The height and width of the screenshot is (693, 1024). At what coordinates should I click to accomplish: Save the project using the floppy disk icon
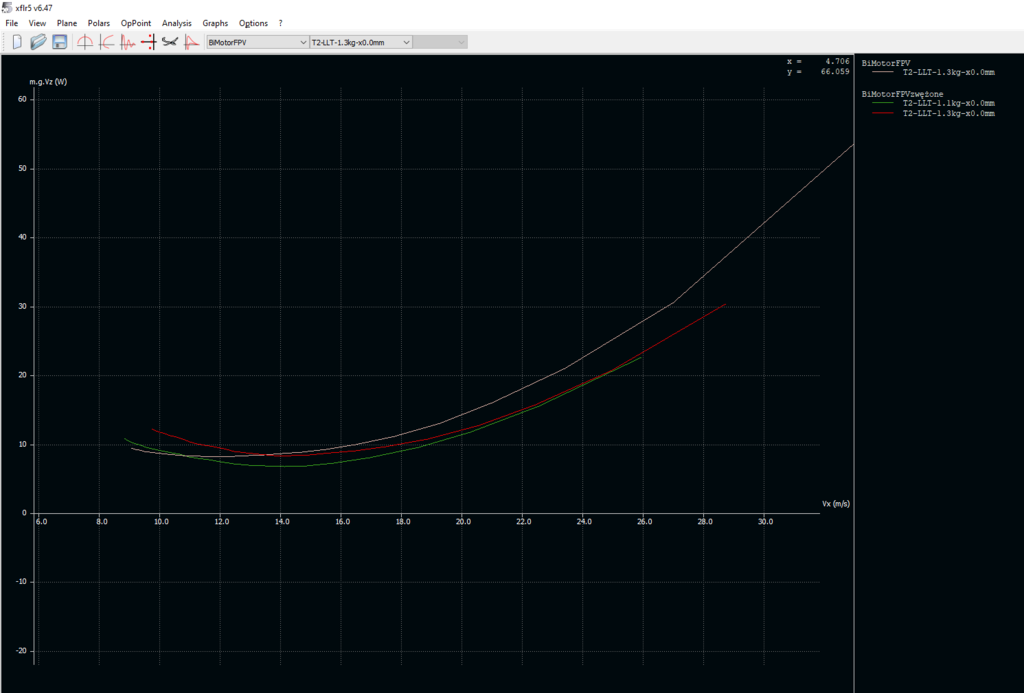[x=60, y=42]
